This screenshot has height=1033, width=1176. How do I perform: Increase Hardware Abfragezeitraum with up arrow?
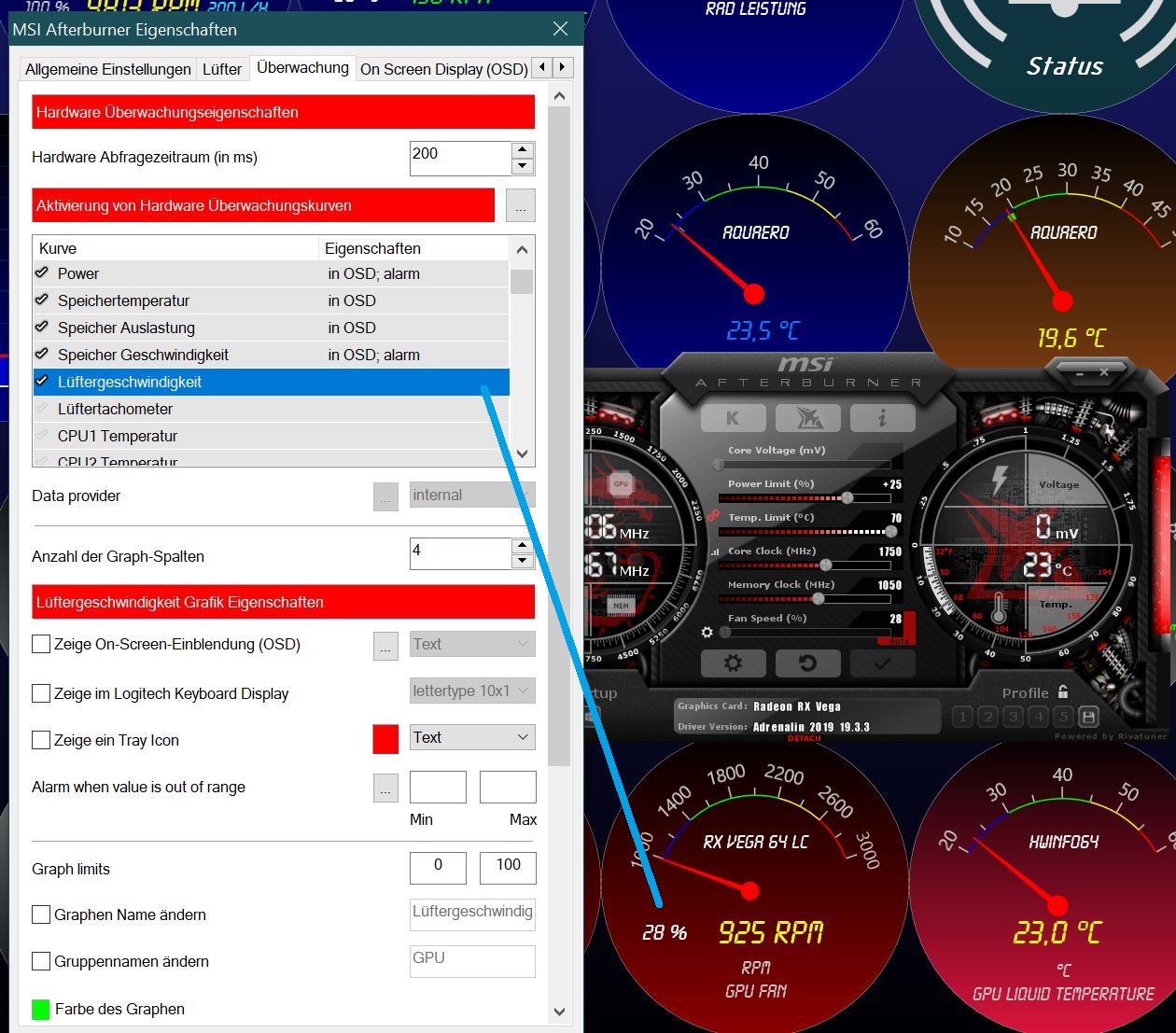tap(523, 150)
